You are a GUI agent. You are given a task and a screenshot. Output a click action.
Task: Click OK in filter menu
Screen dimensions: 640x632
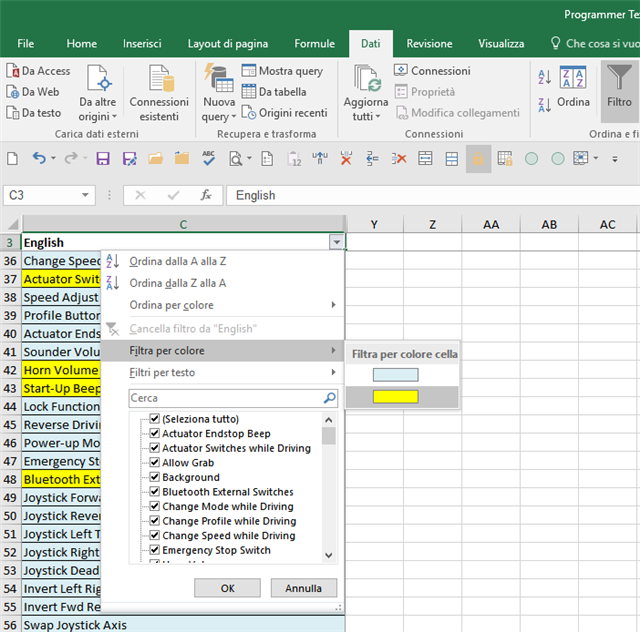pos(227,588)
